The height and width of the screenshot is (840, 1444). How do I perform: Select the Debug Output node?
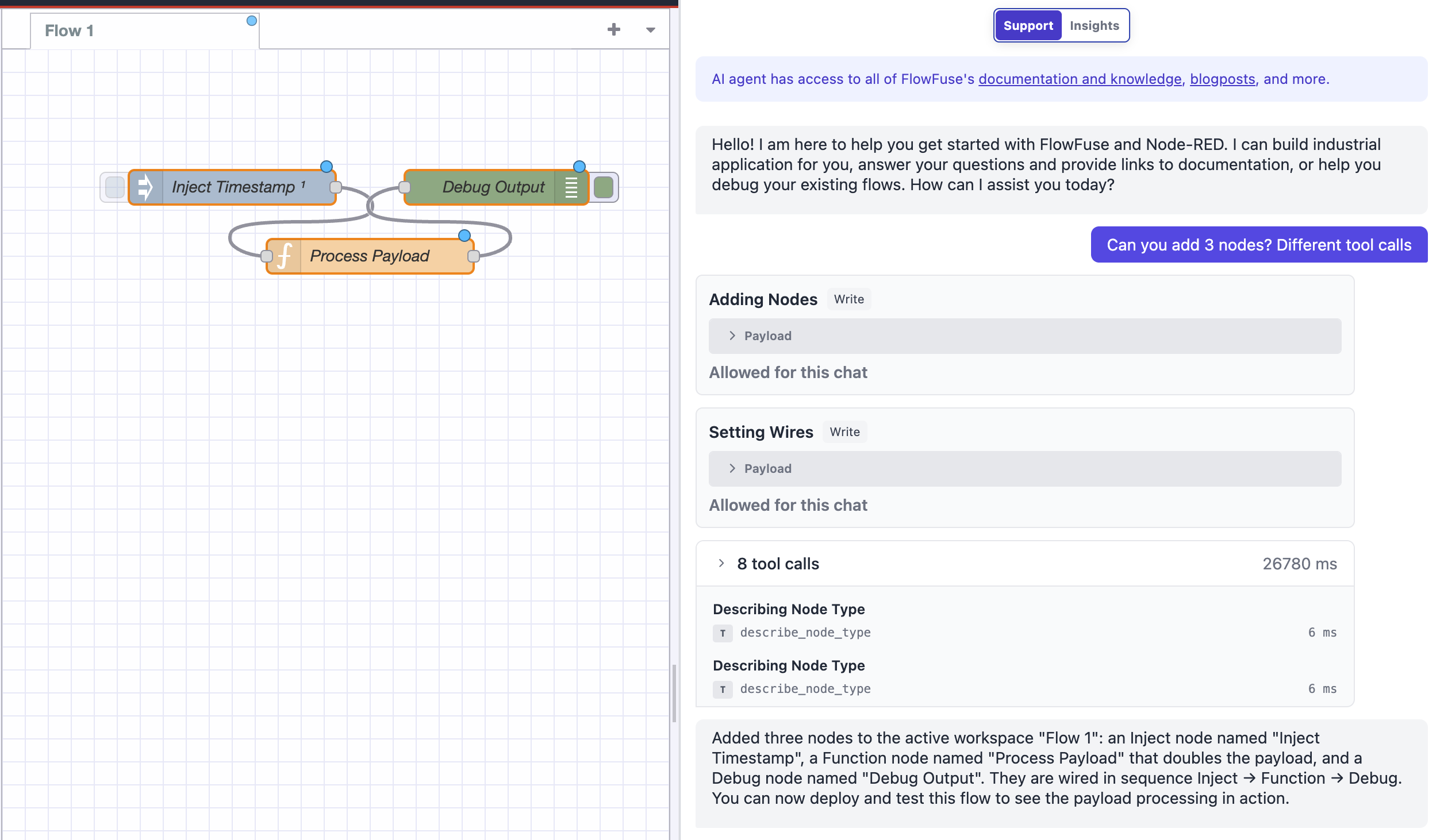(497, 187)
